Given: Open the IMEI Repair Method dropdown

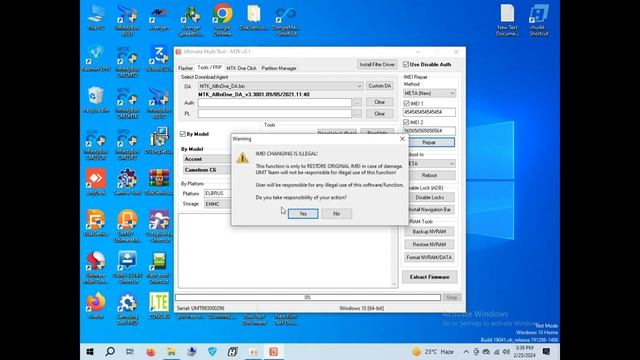Looking at the screenshot, I should click(429, 93).
